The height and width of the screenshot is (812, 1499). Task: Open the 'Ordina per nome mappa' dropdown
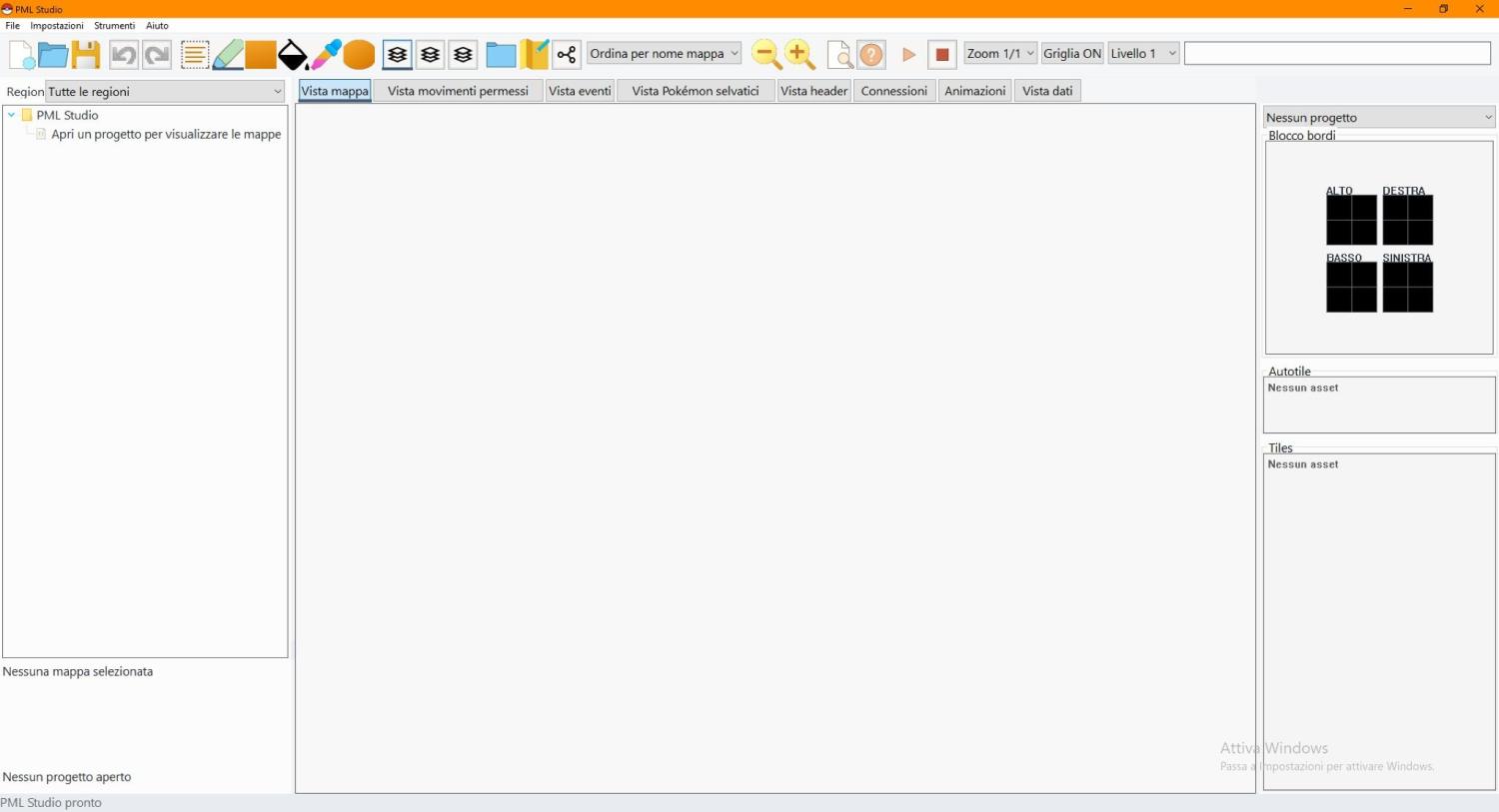665,54
